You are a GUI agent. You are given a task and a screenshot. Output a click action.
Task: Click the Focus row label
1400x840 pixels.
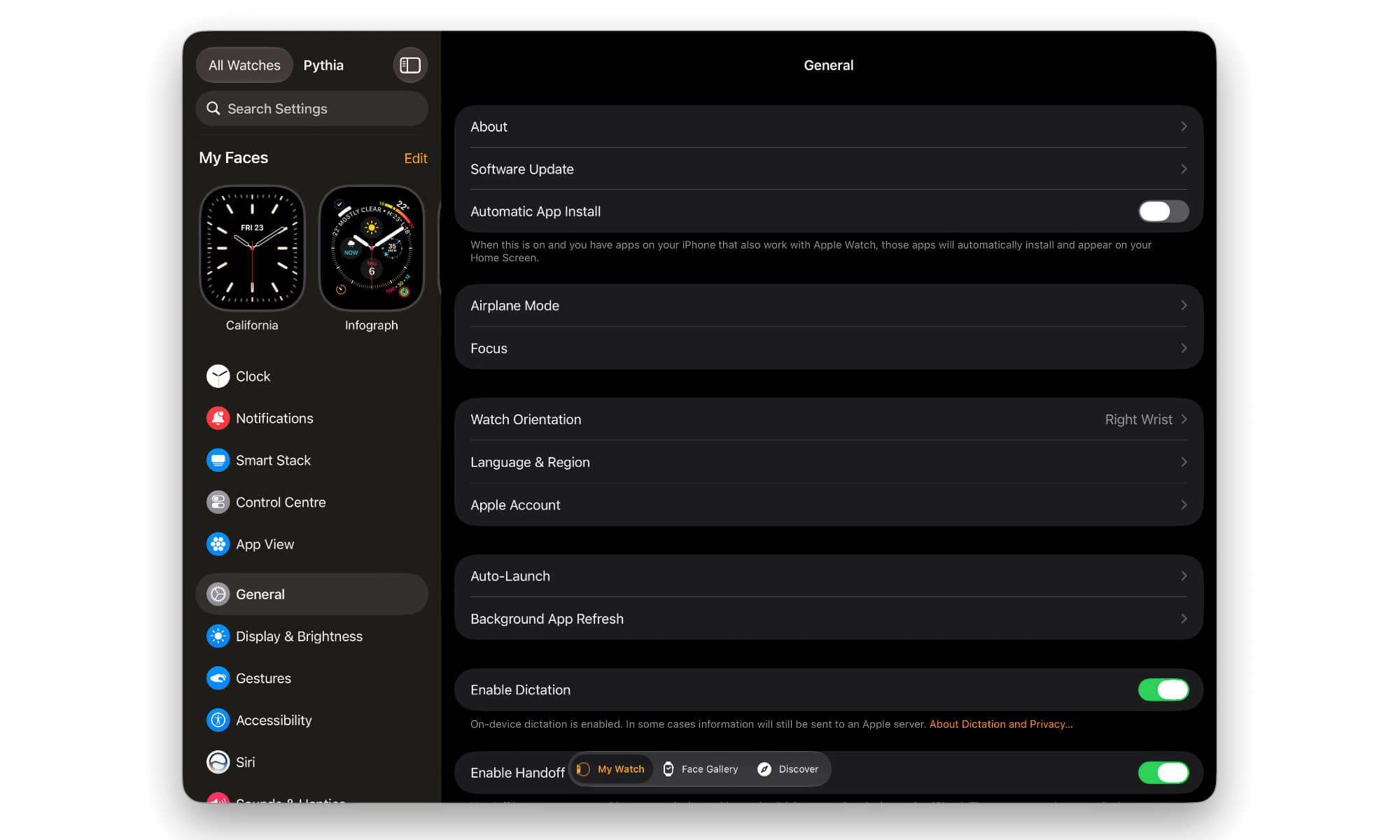point(489,349)
